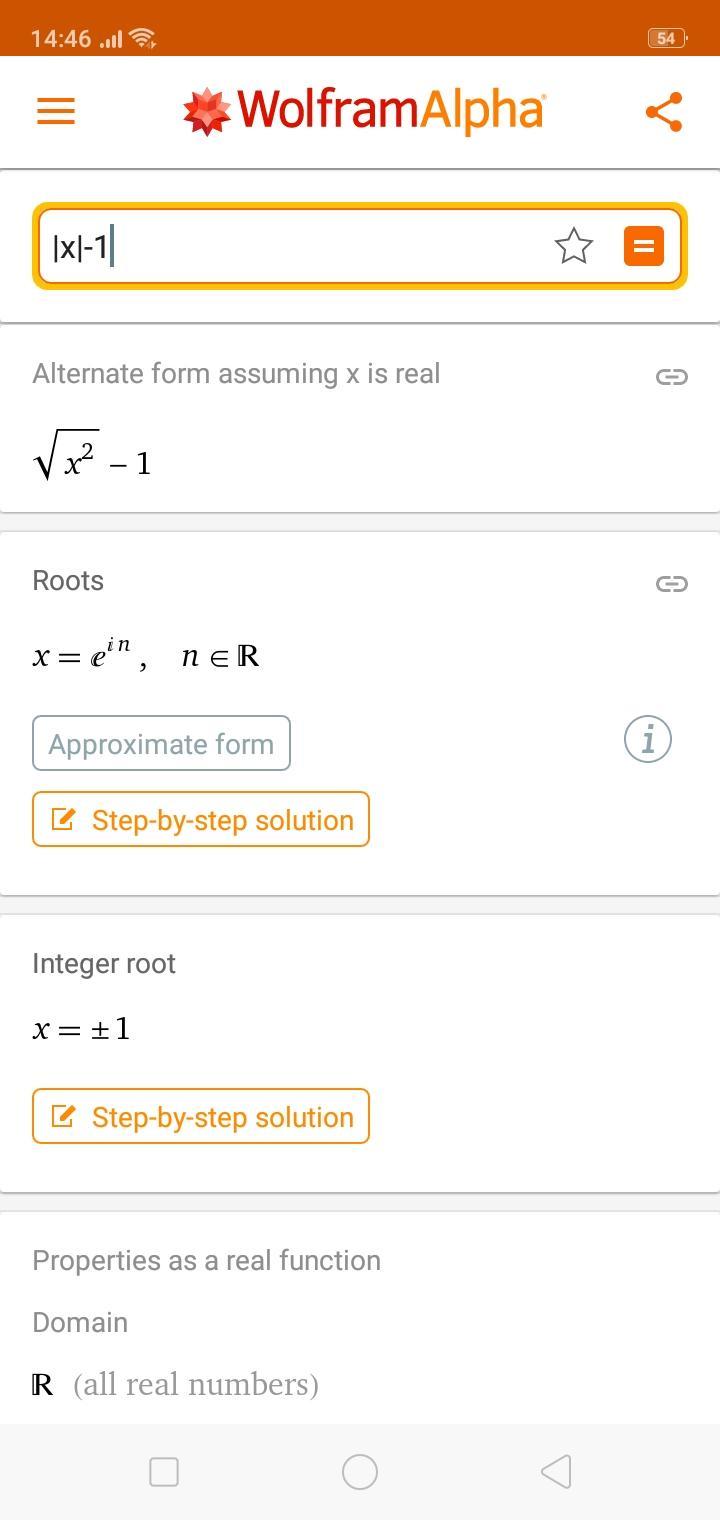Open the hamburger menu
The width and height of the screenshot is (720, 1520).
tap(56, 111)
